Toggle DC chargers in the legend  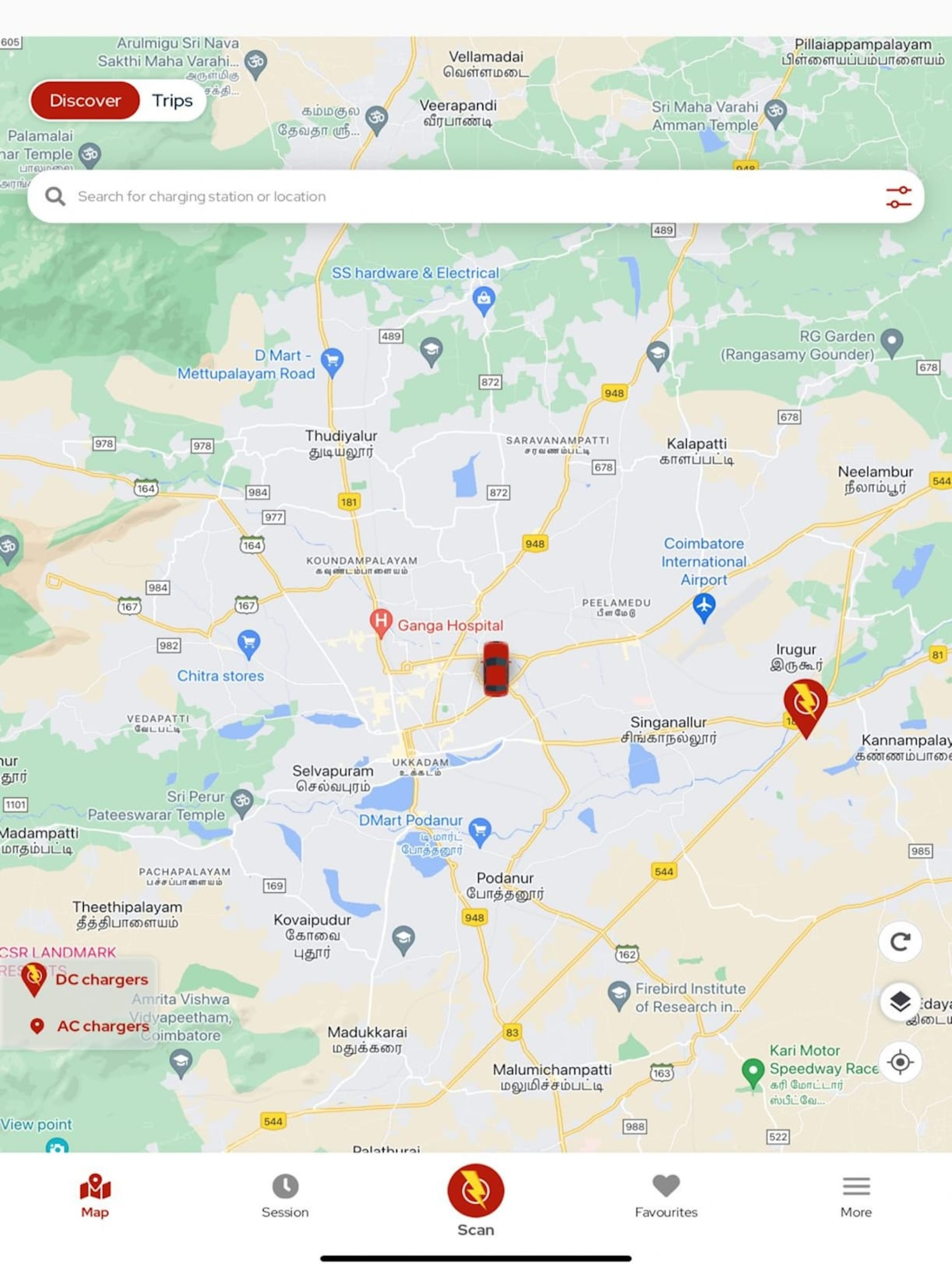click(x=85, y=979)
